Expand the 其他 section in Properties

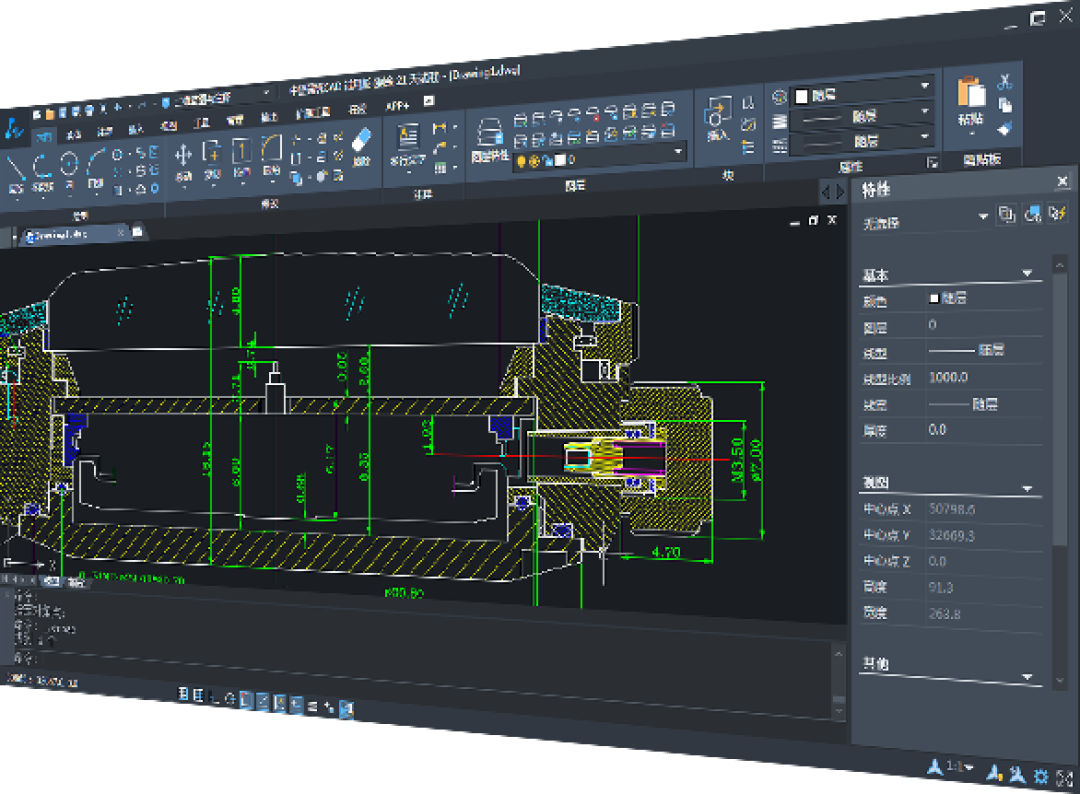[1027, 676]
